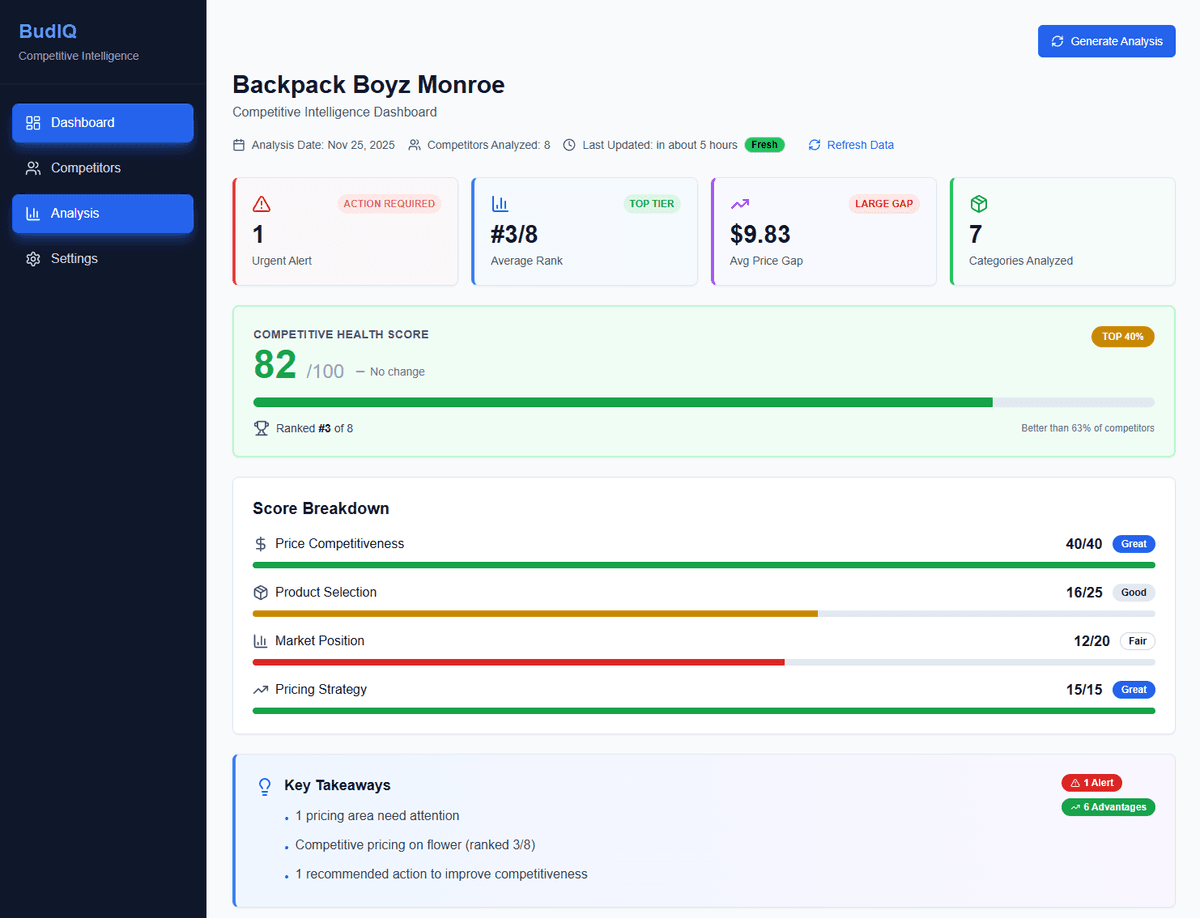Click the lightbulb icon in Key Takeaways
This screenshot has width=1200, height=918.
pyautogui.click(x=264, y=787)
